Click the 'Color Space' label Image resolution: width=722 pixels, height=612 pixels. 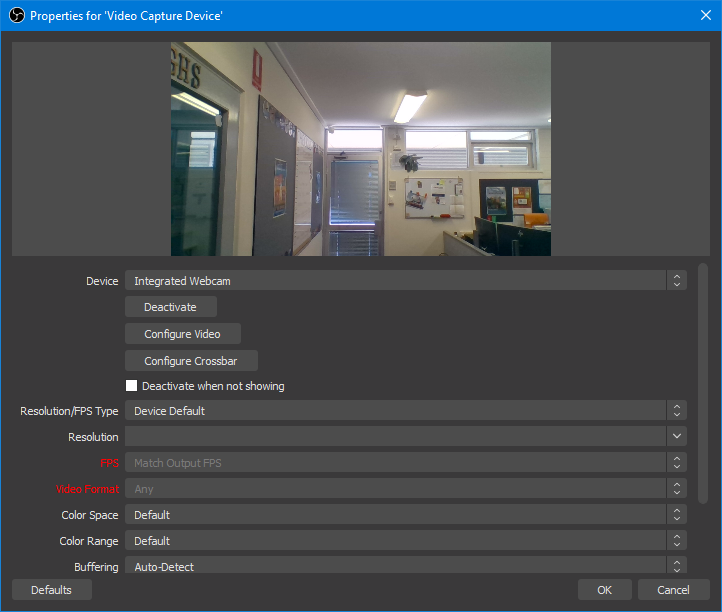tap(90, 515)
